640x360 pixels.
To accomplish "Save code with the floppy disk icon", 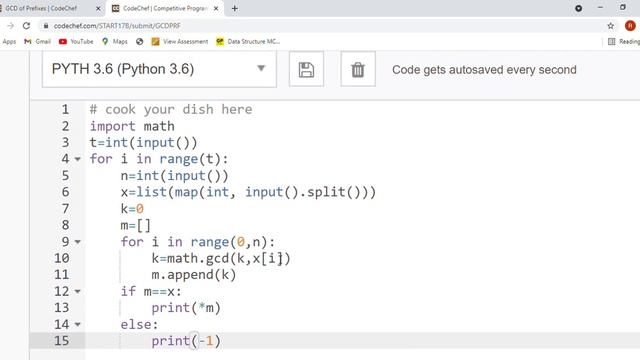I will tap(306, 69).
